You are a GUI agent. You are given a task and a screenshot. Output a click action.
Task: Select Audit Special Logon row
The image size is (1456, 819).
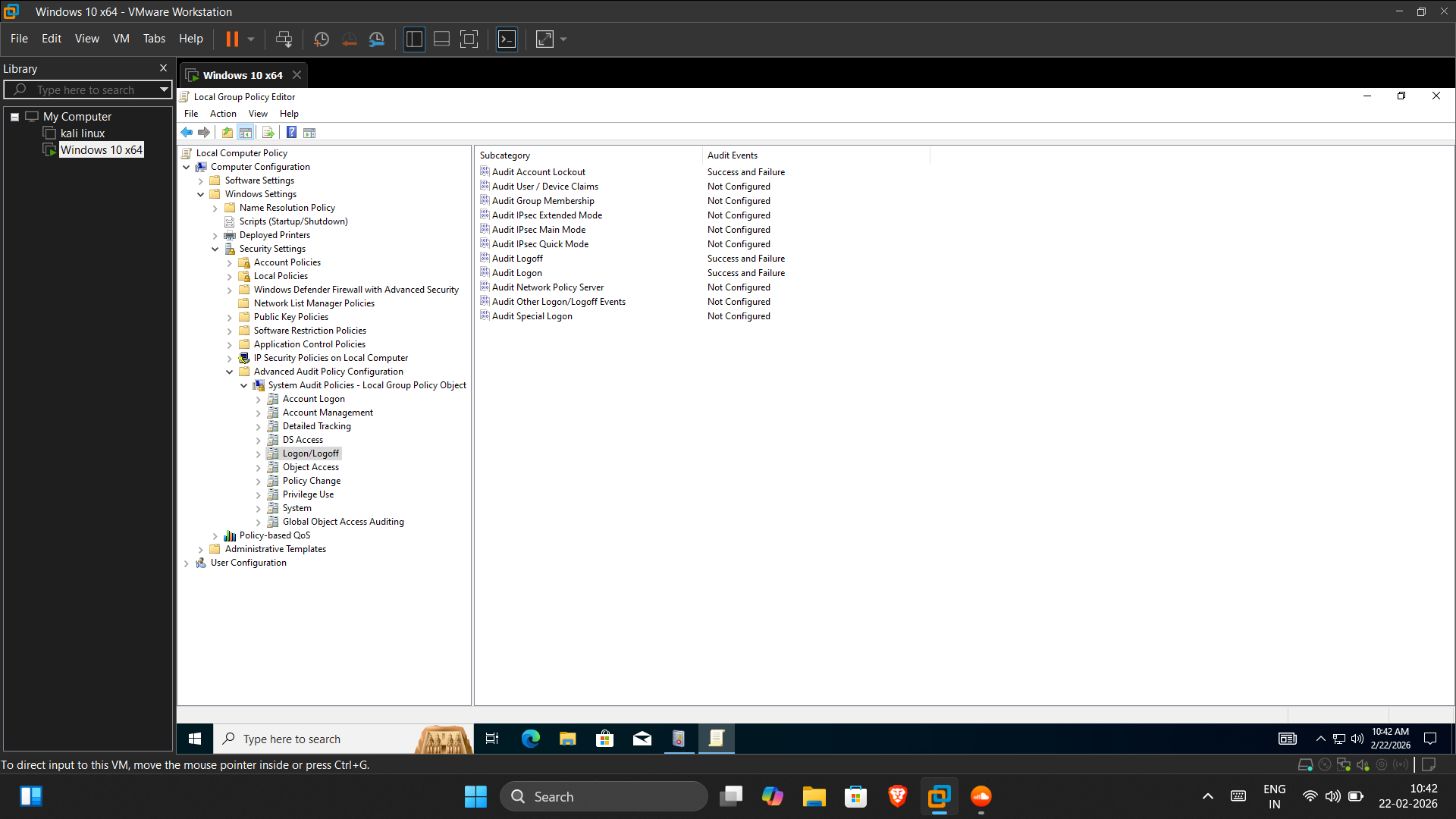[532, 316]
